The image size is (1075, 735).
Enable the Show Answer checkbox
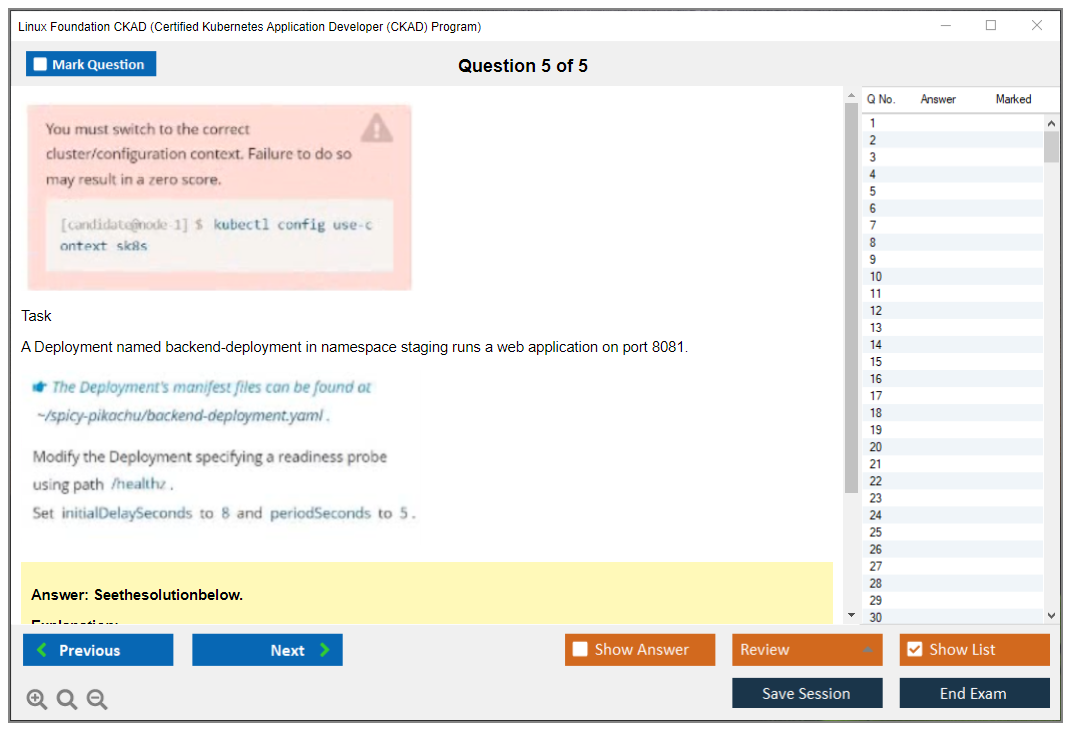pos(580,650)
